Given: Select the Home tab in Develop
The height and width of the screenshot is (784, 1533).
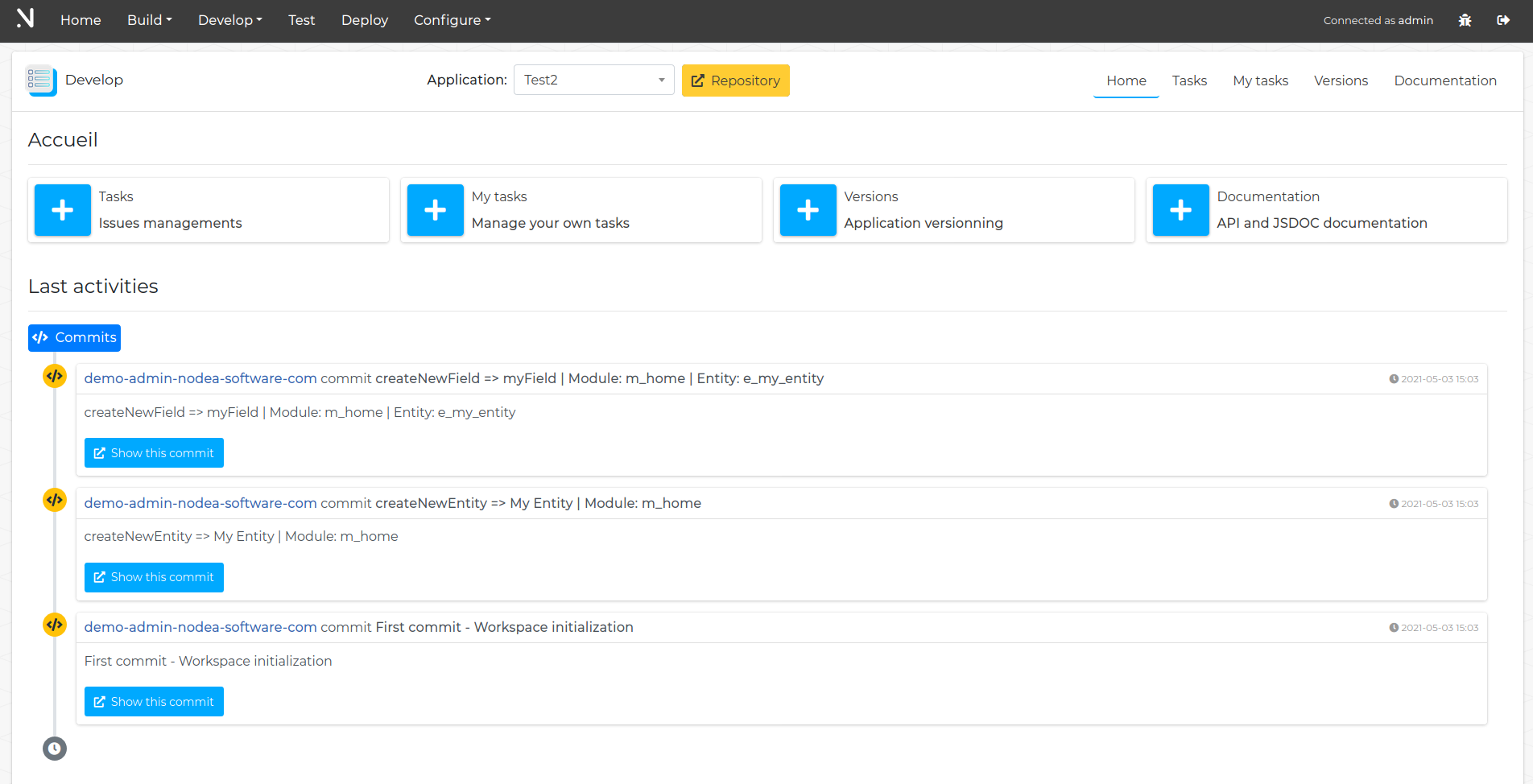Looking at the screenshot, I should pos(1126,80).
